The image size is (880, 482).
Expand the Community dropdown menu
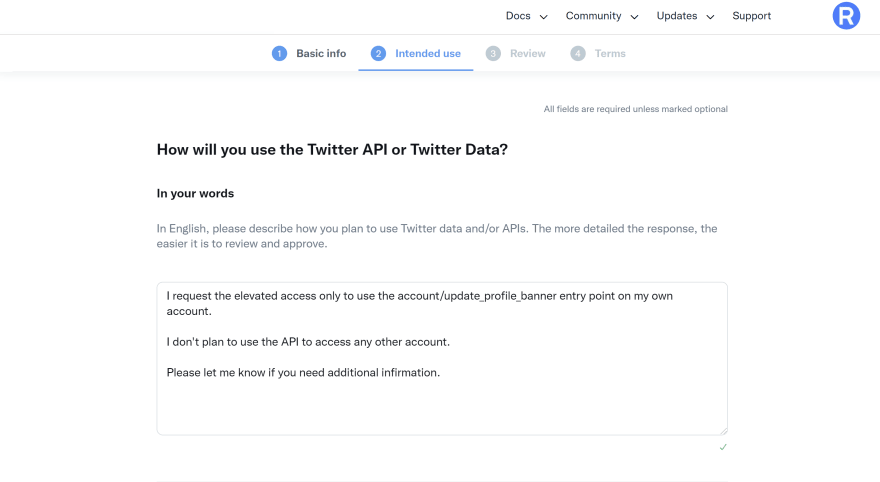(602, 16)
